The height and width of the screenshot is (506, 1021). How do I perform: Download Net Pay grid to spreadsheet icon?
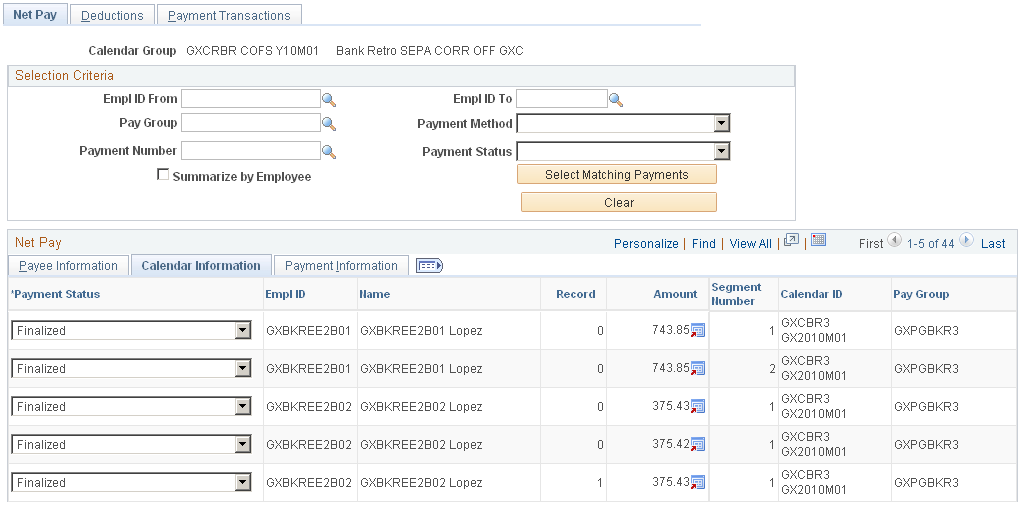point(818,240)
